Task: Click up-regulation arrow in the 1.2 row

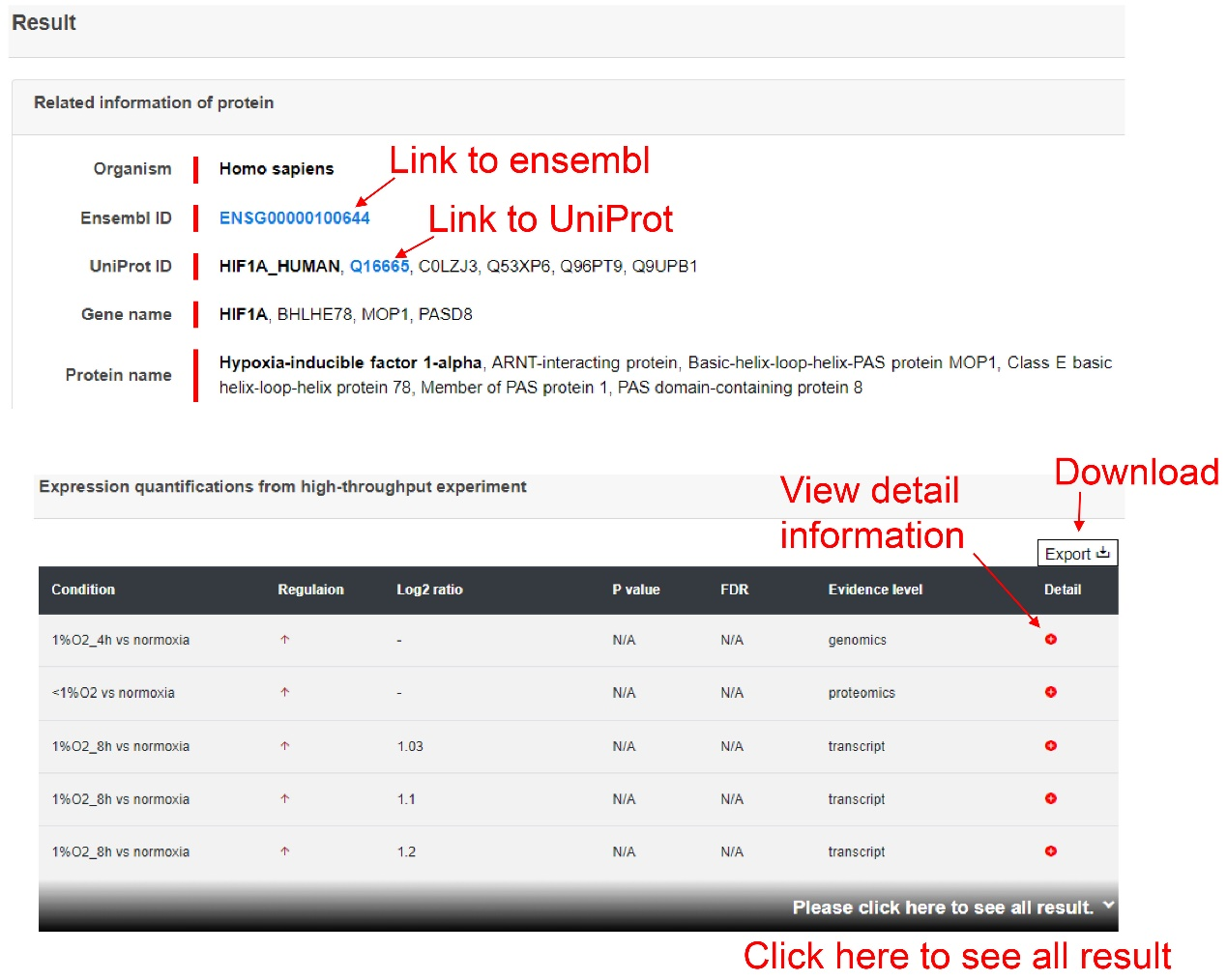Action: [285, 851]
